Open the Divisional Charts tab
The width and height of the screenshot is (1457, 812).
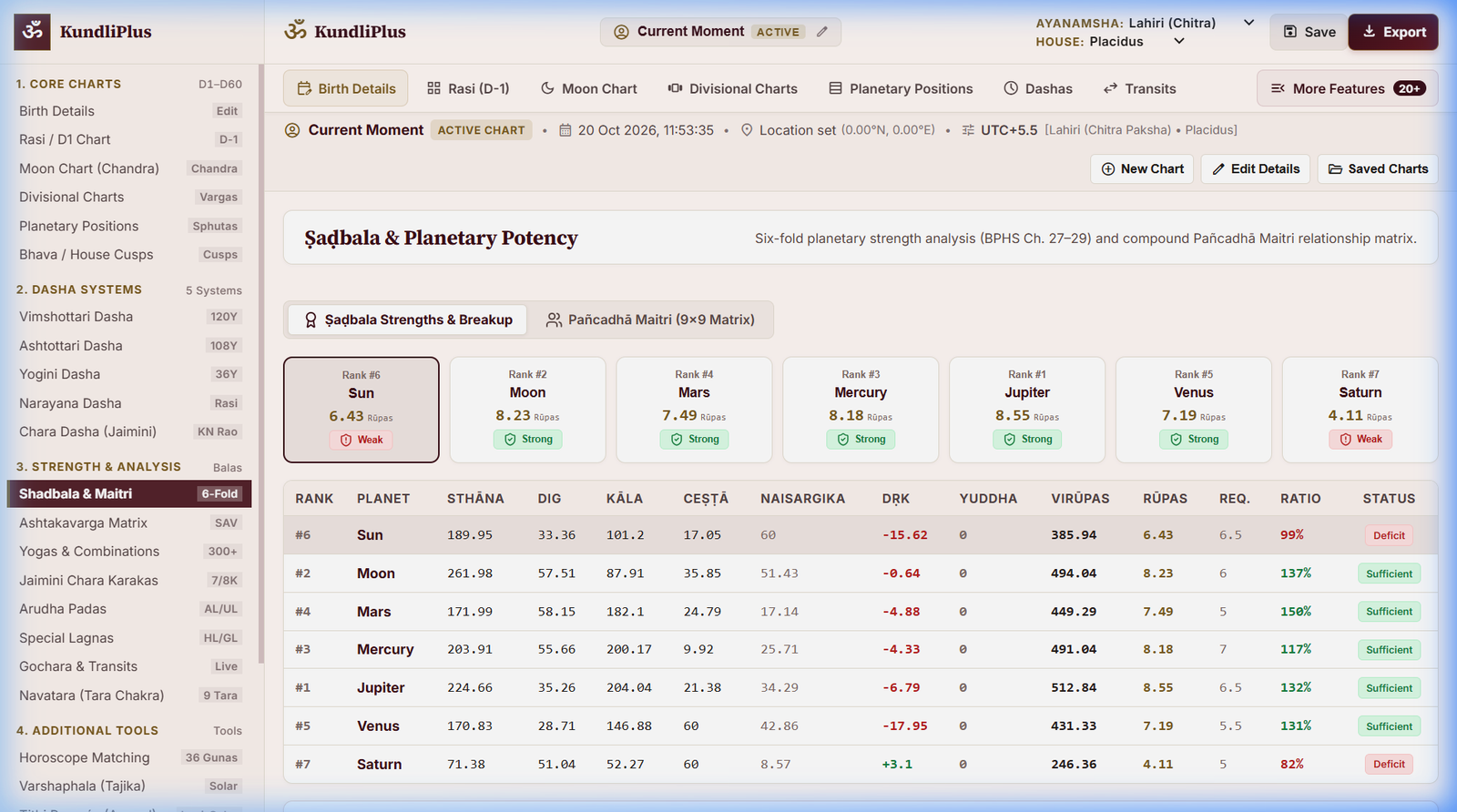coord(732,88)
